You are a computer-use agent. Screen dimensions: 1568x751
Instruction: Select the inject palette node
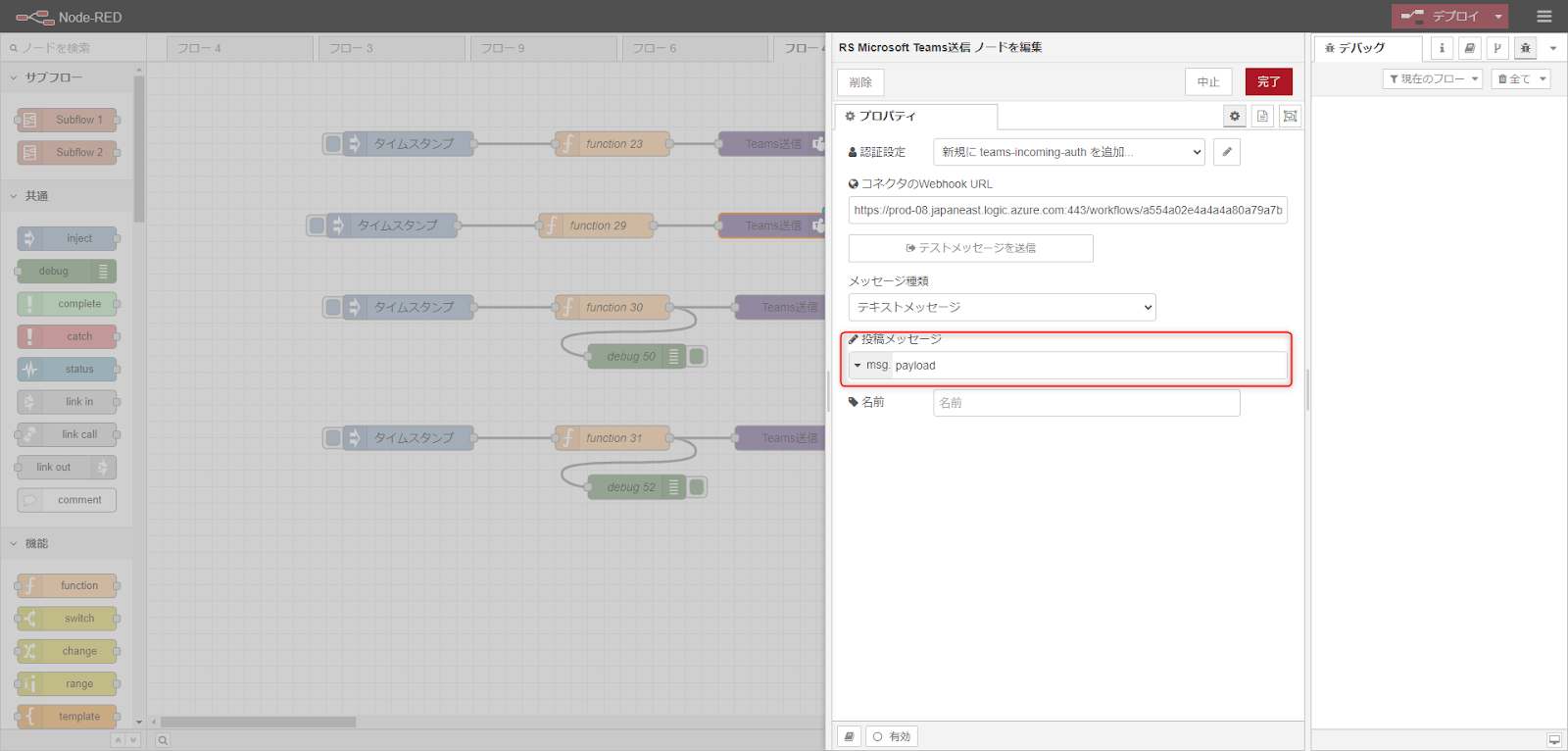click(68, 238)
